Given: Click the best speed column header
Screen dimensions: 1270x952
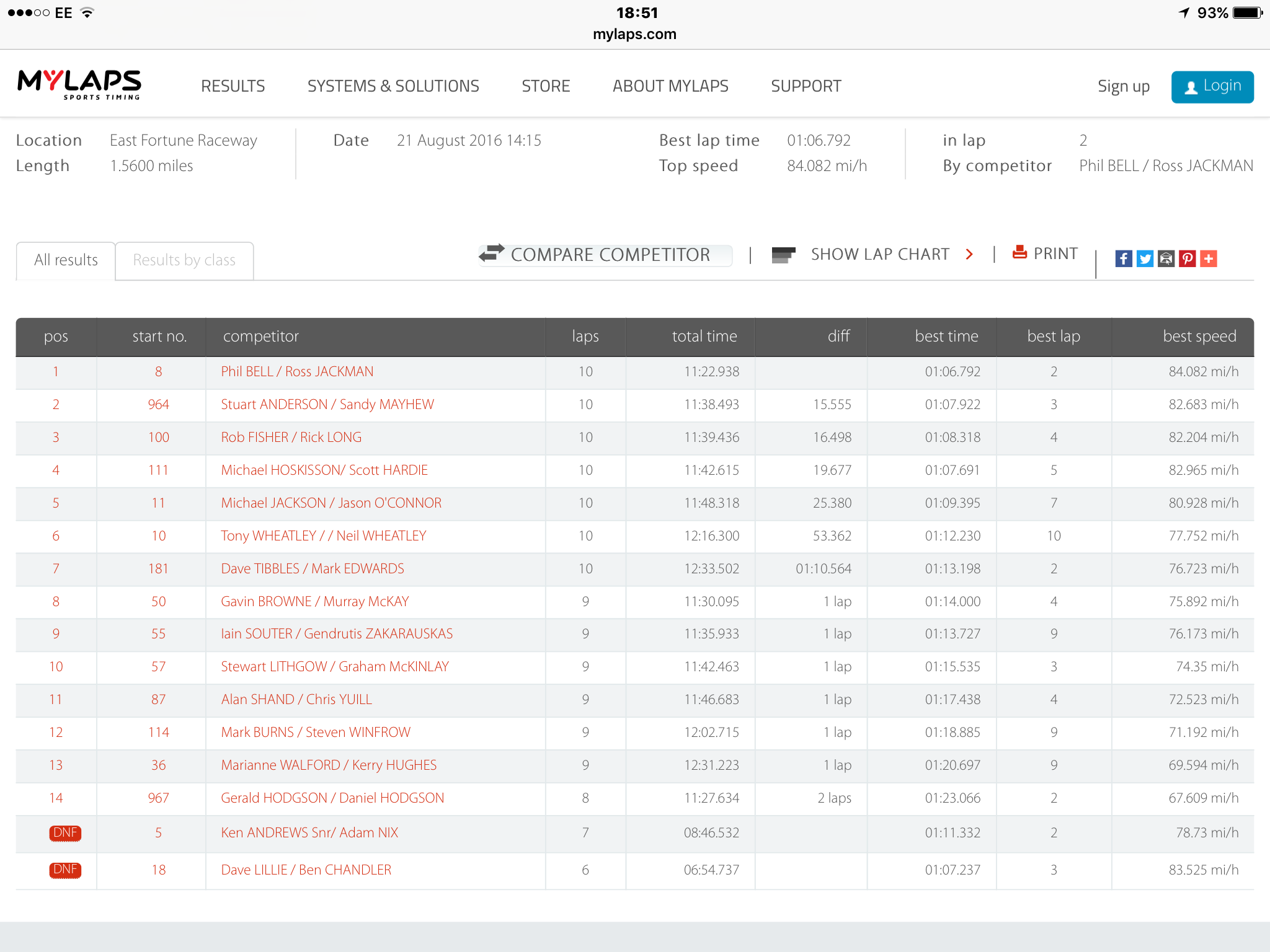Looking at the screenshot, I should tap(1199, 337).
